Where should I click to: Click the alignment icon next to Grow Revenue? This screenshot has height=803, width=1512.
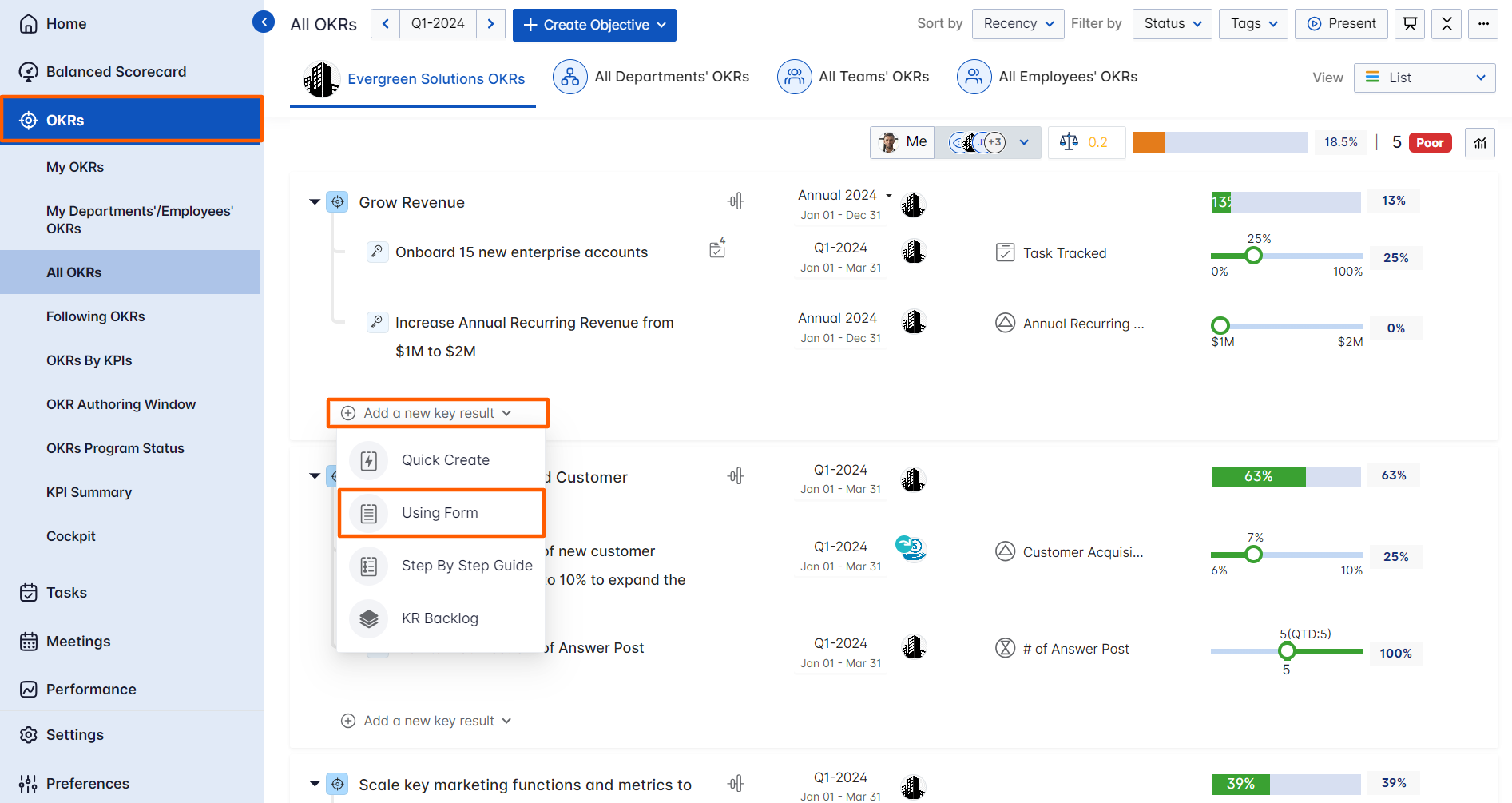tap(736, 201)
